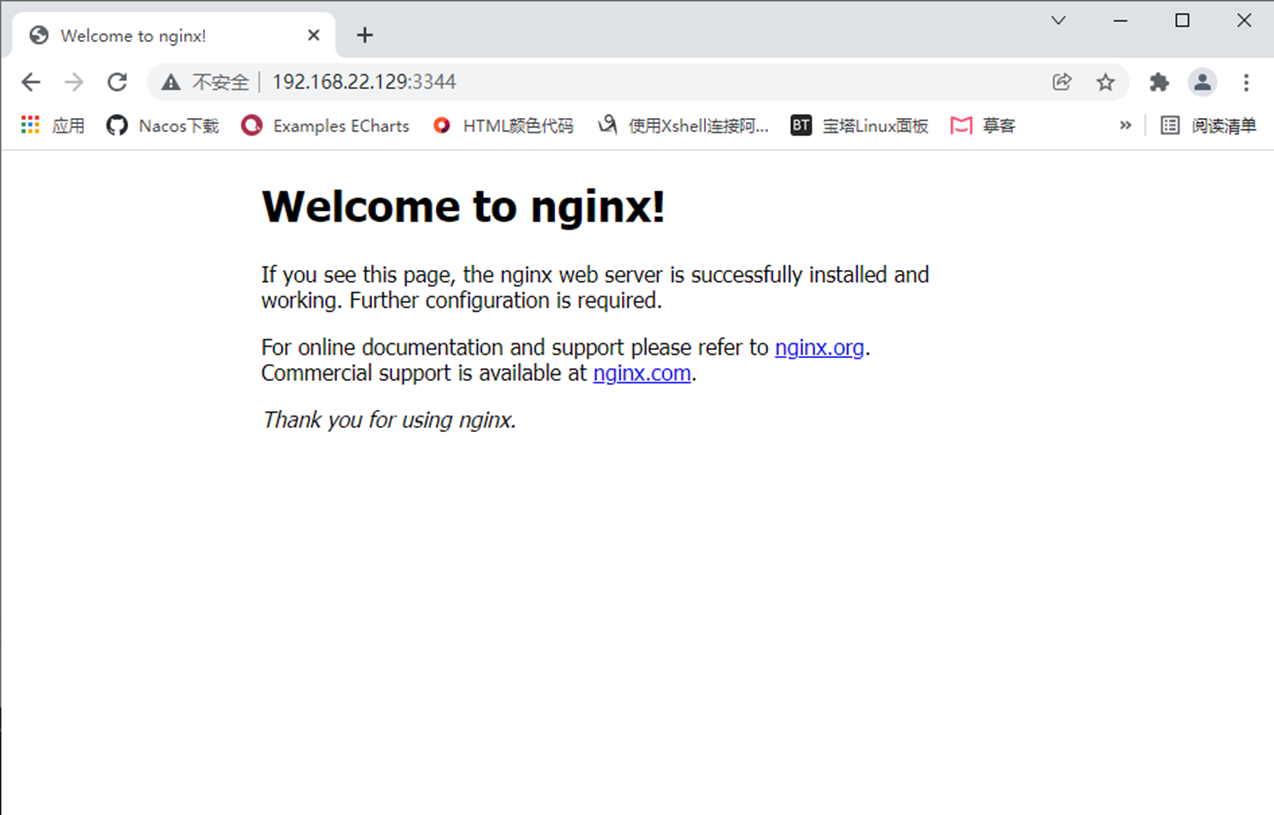
Task: Follow the nginx.com link
Action: [641, 374]
